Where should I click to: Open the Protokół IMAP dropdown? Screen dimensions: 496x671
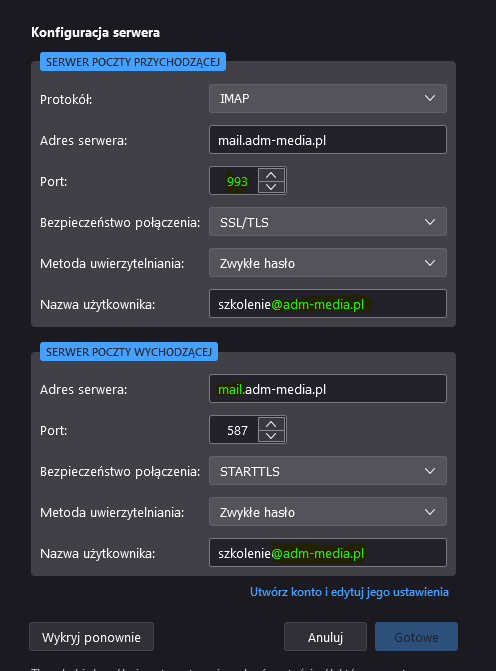328,98
